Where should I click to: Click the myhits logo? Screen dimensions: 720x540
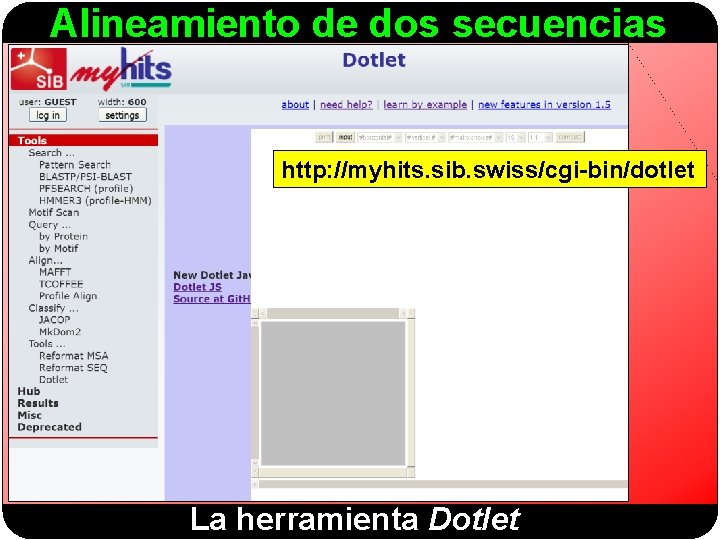[x=121, y=69]
